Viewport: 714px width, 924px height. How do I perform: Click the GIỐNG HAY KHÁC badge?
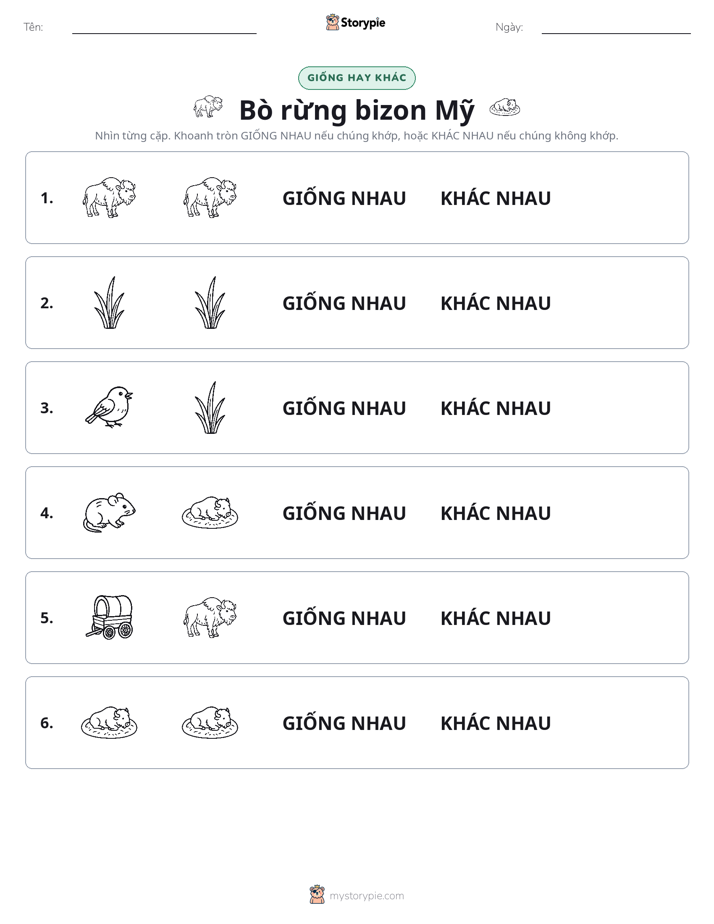point(357,78)
